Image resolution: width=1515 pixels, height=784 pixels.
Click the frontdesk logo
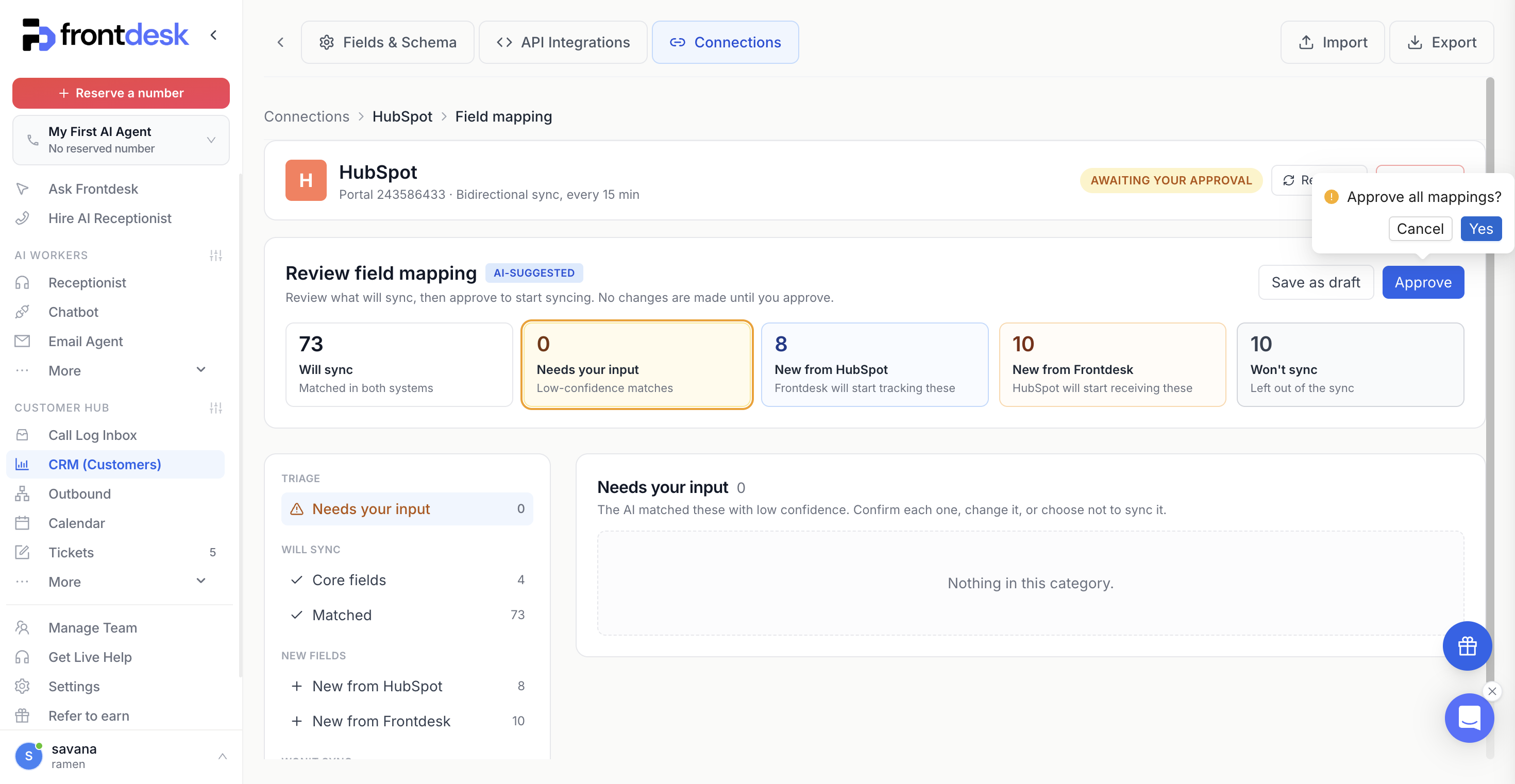105,35
